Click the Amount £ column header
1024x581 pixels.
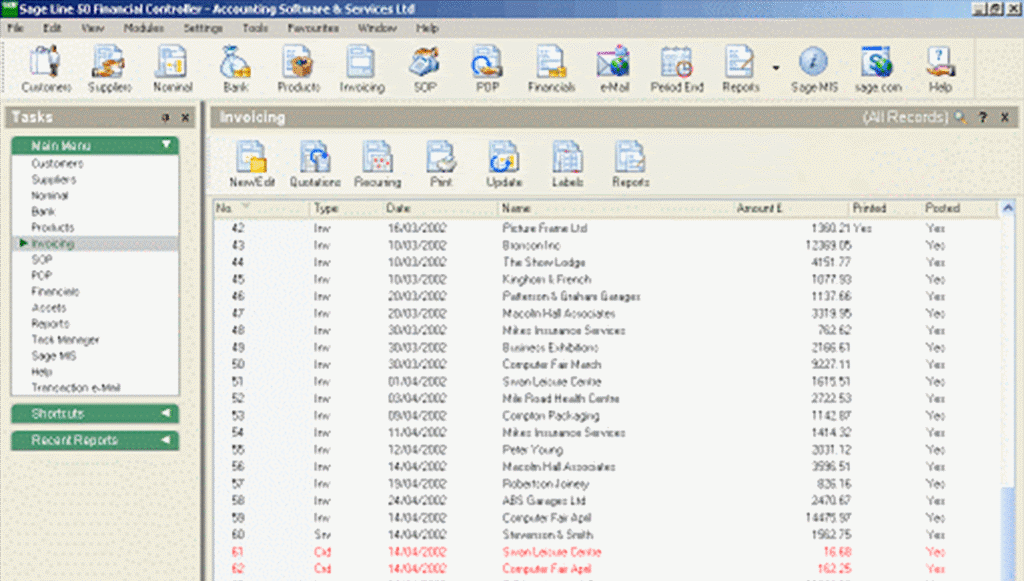(791, 208)
